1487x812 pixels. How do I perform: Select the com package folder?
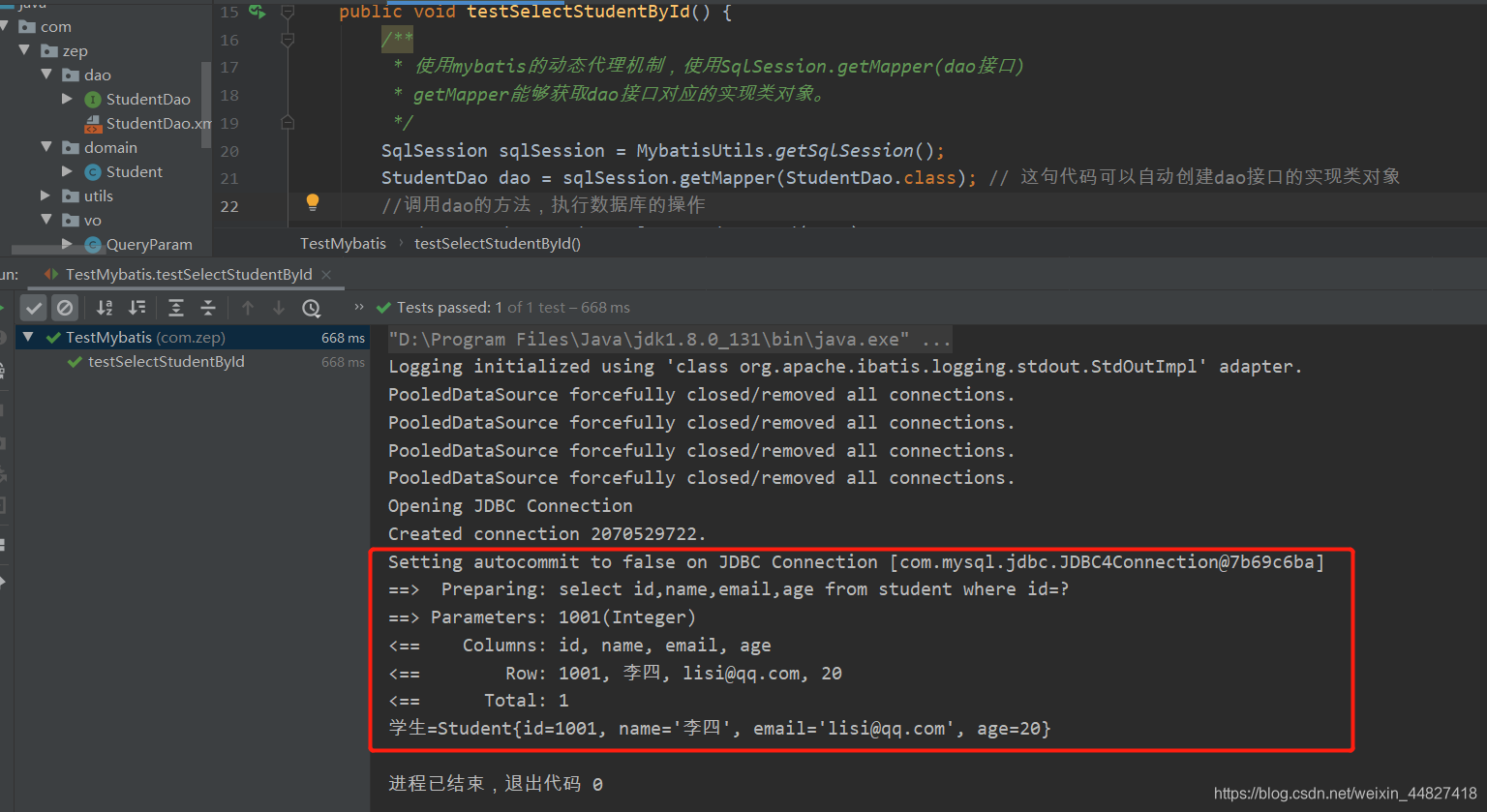pos(46,26)
